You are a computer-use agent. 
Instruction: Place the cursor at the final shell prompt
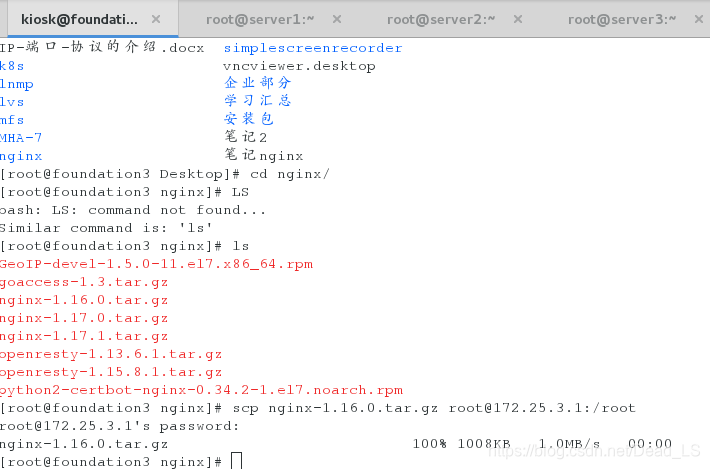coord(237,461)
